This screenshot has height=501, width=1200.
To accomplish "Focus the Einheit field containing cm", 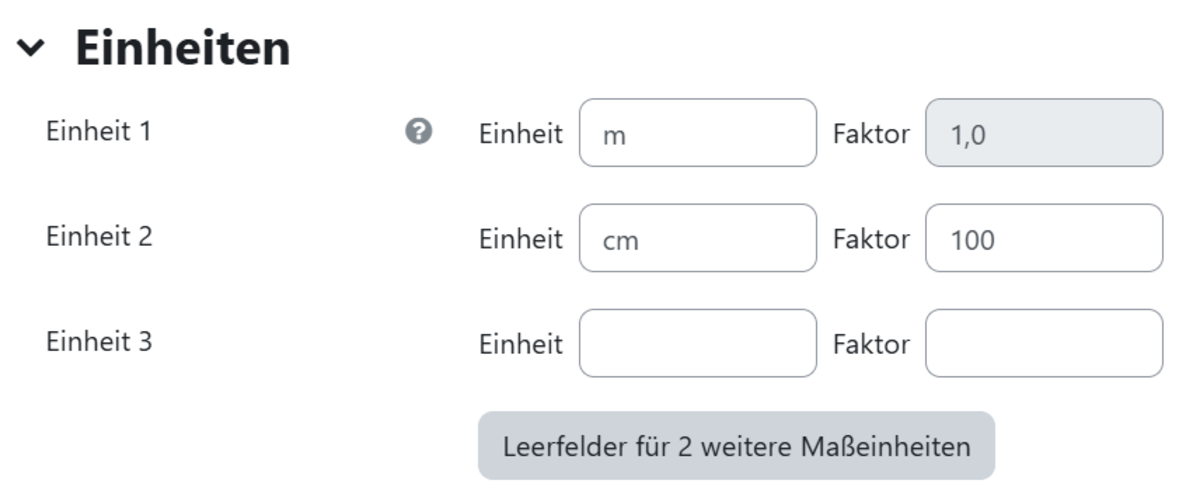I will pyautogui.click(x=697, y=238).
